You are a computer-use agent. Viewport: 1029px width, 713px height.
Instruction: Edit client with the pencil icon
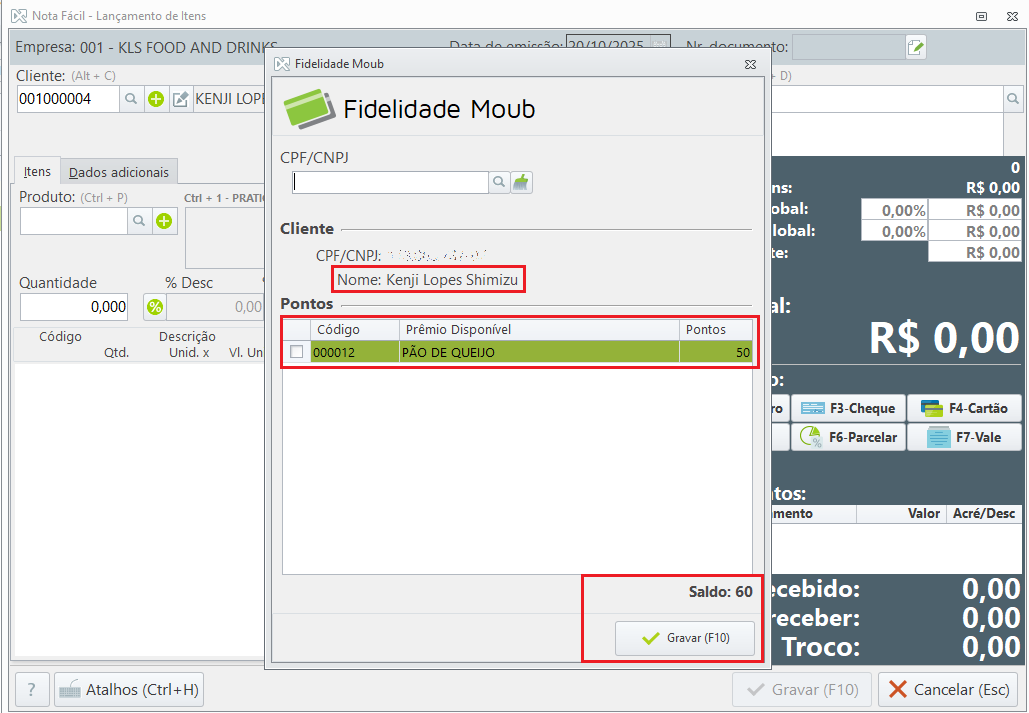pyautogui.click(x=180, y=99)
